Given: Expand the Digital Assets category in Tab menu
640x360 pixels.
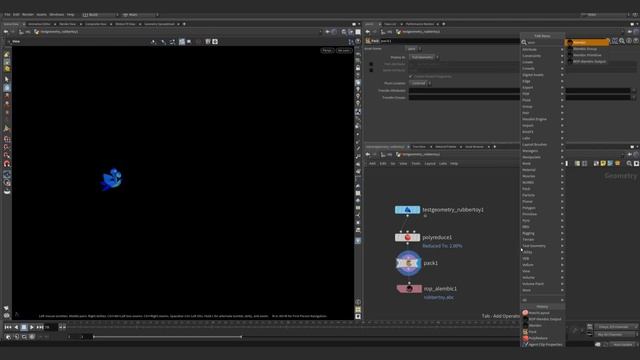Looking at the screenshot, I should [x=542, y=75].
